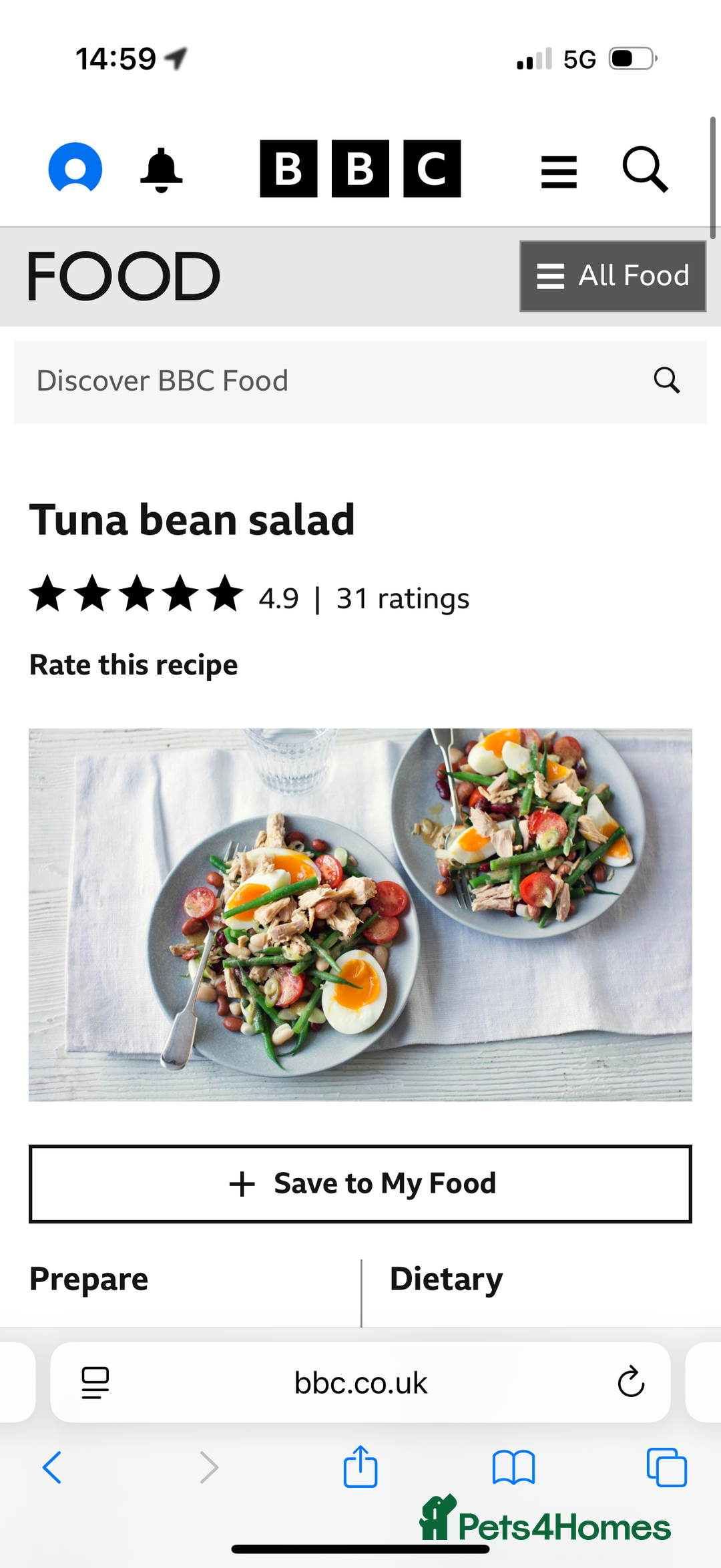Open the tuna bean salad photo
The height and width of the screenshot is (1568, 721).
click(x=360, y=914)
